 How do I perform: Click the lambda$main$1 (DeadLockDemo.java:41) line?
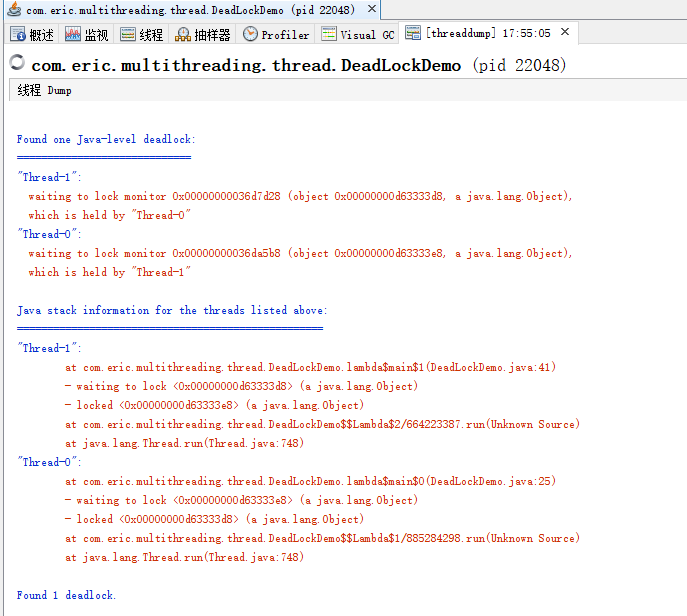(x=311, y=367)
